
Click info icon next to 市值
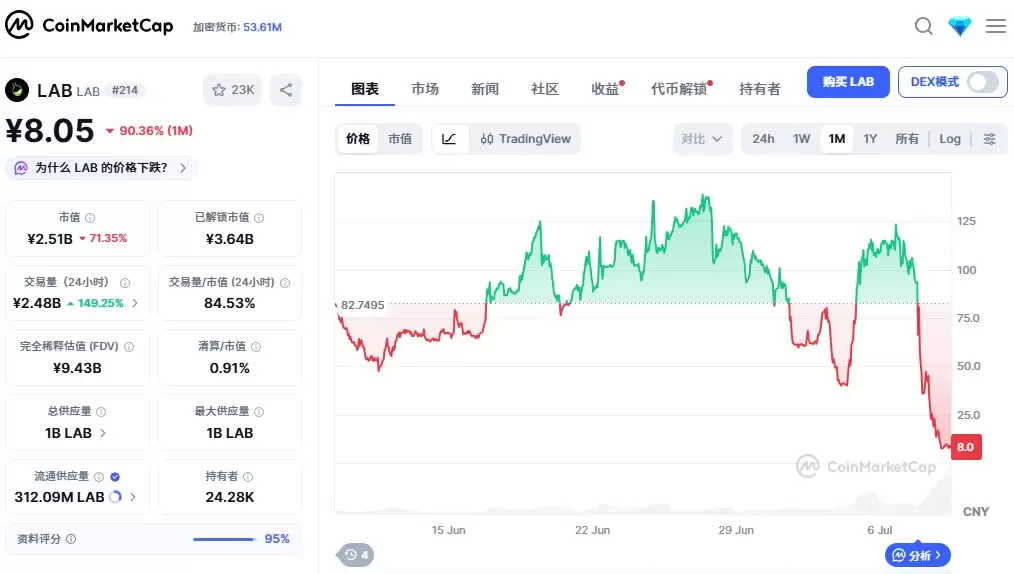click(91, 218)
